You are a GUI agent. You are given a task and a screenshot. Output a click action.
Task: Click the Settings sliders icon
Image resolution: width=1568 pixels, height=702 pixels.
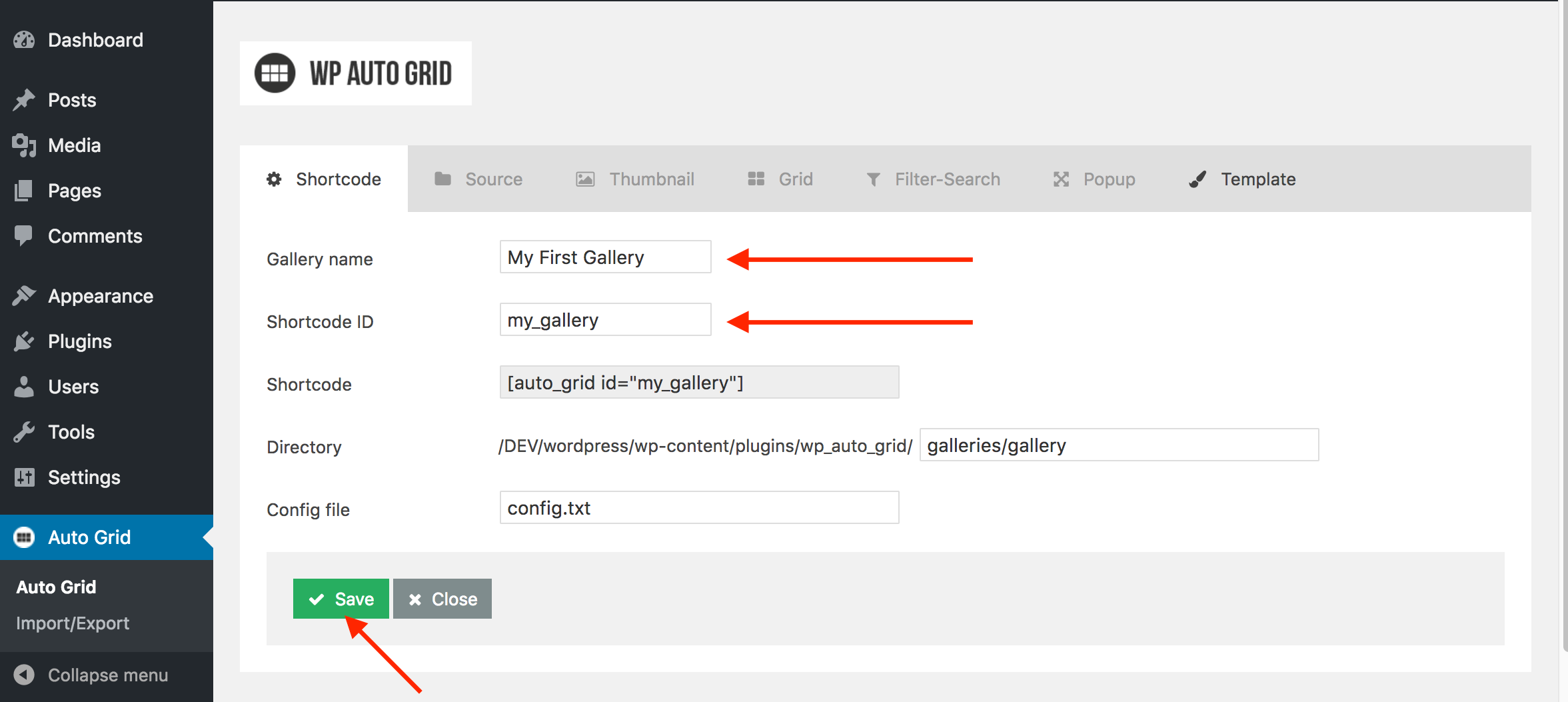click(24, 477)
